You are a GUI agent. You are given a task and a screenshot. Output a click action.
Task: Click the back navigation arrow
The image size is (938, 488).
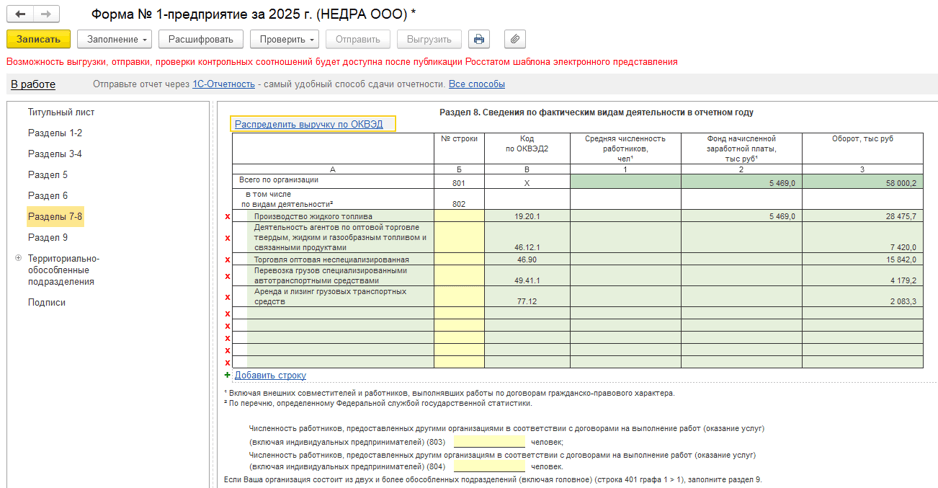(20, 15)
